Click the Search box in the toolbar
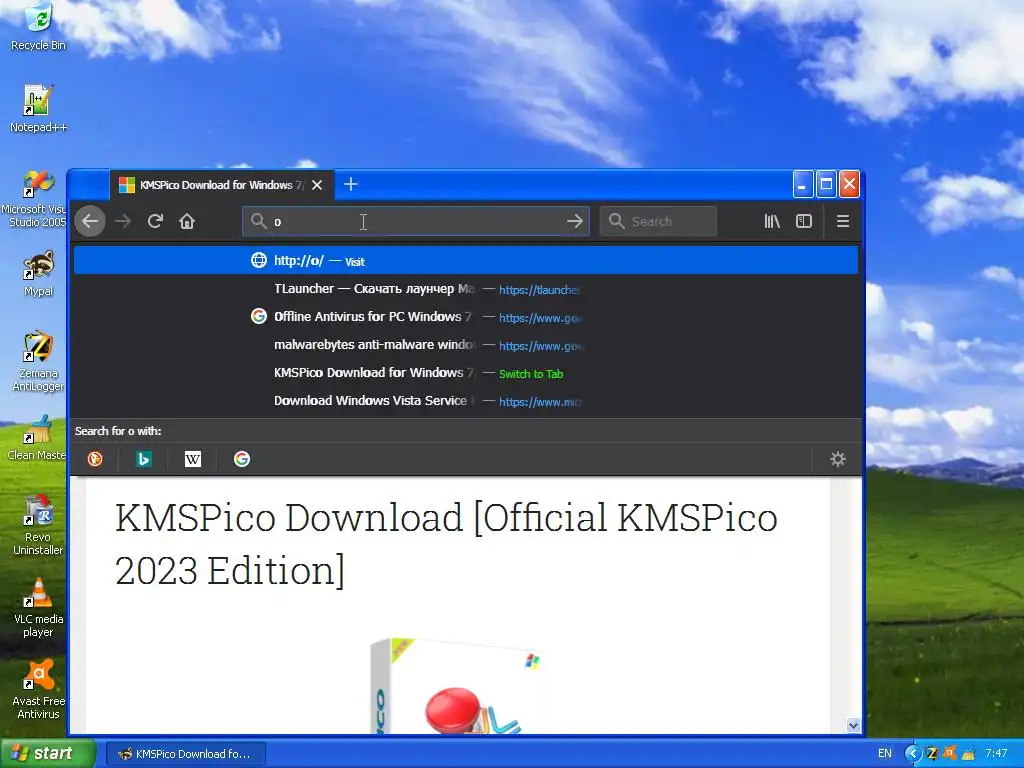 pyautogui.click(x=658, y=221)
